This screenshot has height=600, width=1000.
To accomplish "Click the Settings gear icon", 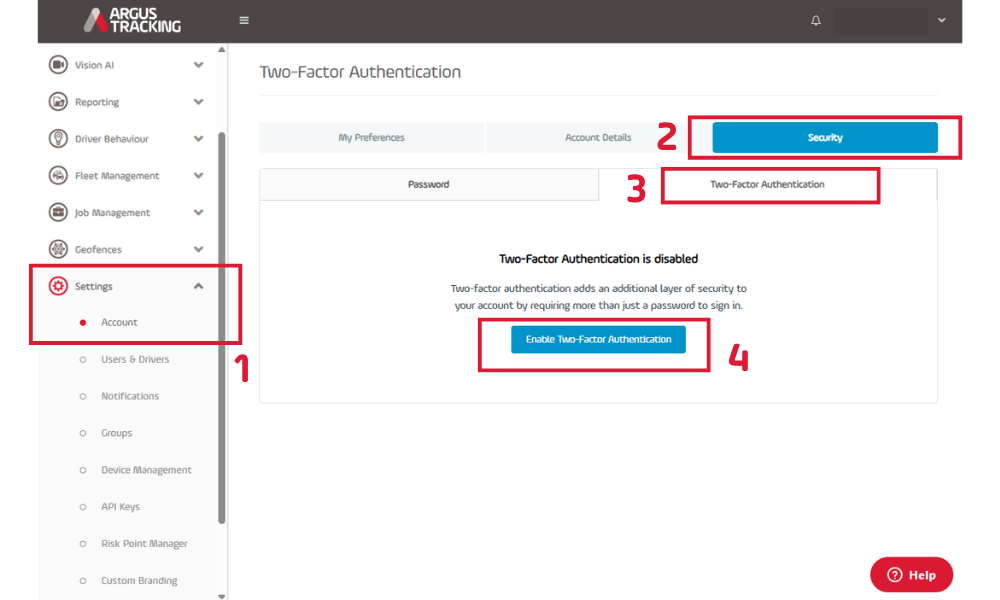I will pyautogui.click(x=58, y=286).
